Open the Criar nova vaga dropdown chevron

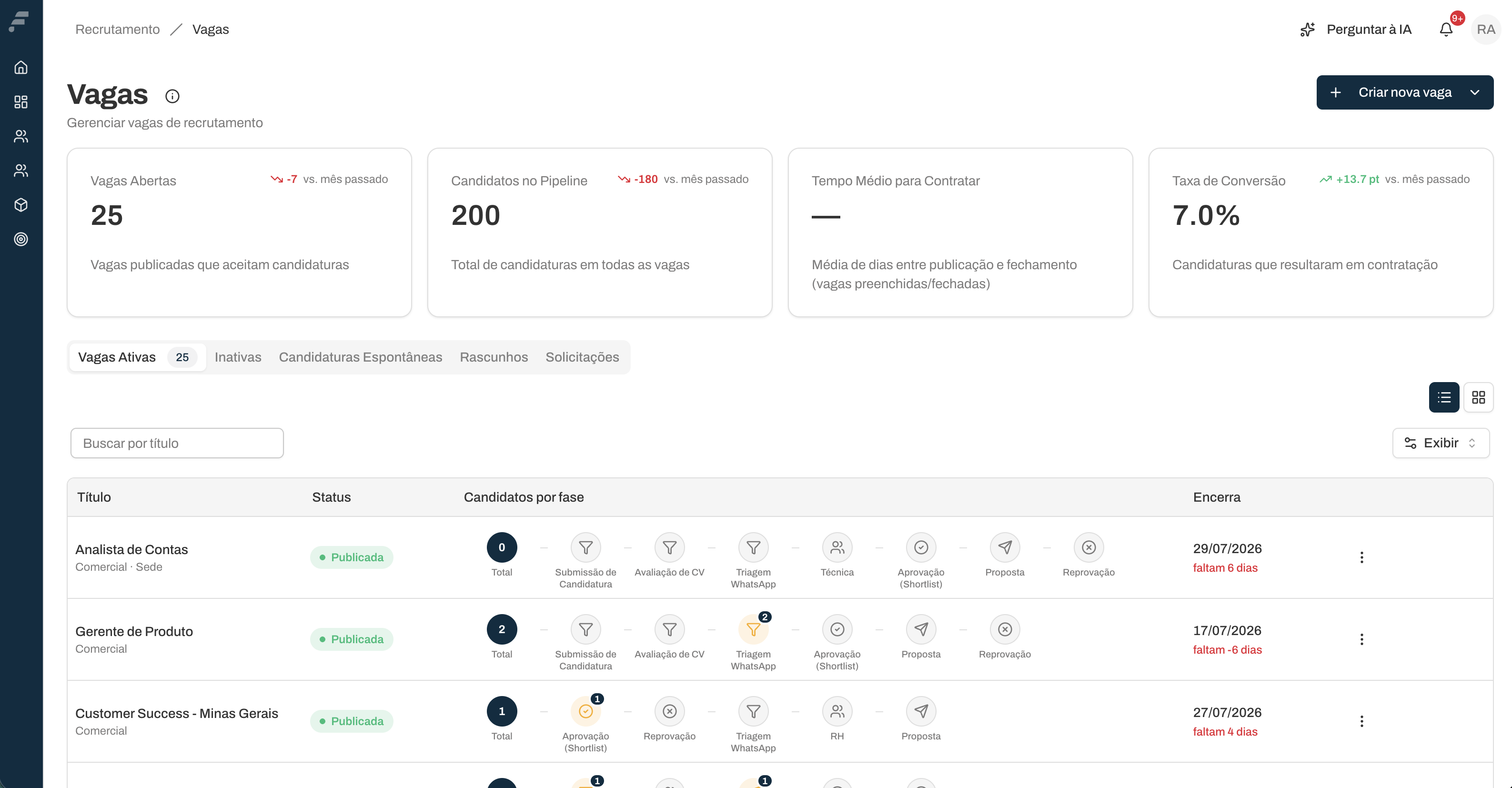pos(1475,92)
